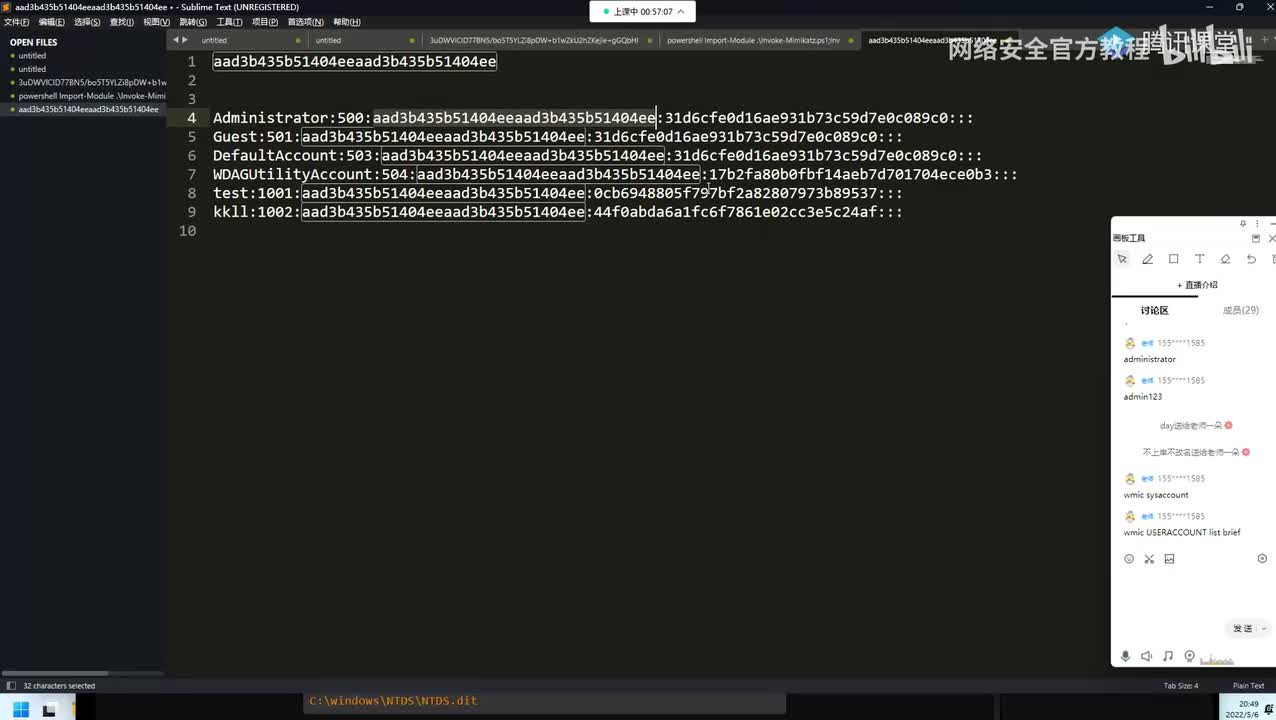This screenshot has width=1276, height=720.
Task: Click + 直播介绍 link
Action: (x=1197, y=285)
